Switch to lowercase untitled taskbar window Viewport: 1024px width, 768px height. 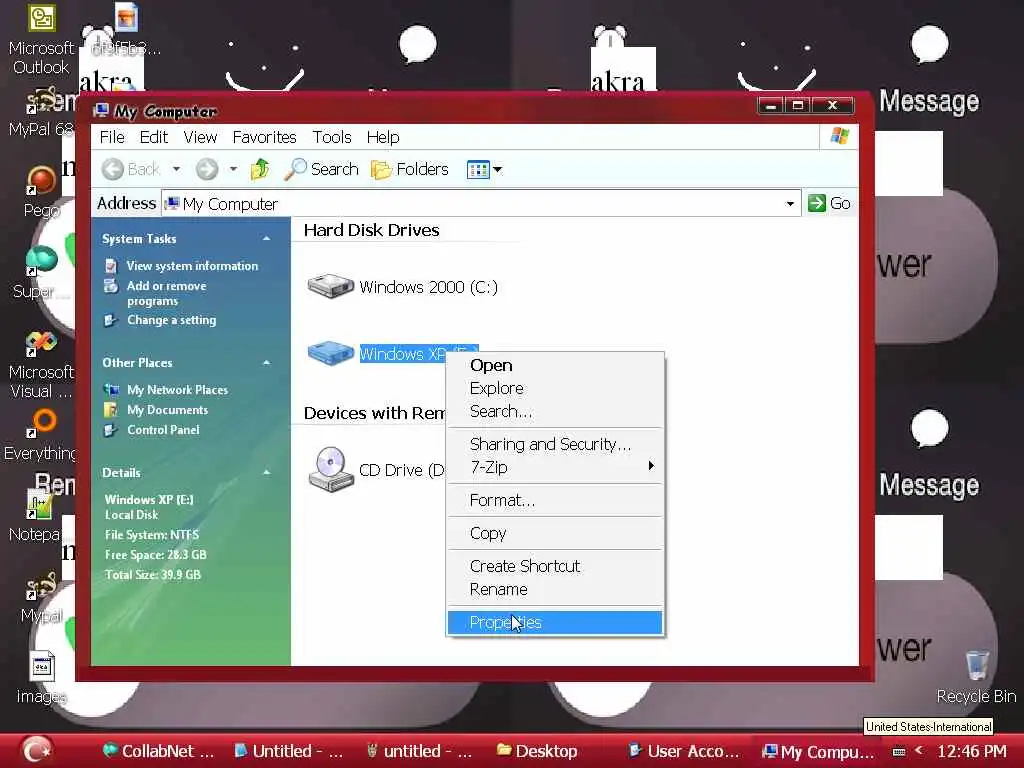click(x=419, y=752)
